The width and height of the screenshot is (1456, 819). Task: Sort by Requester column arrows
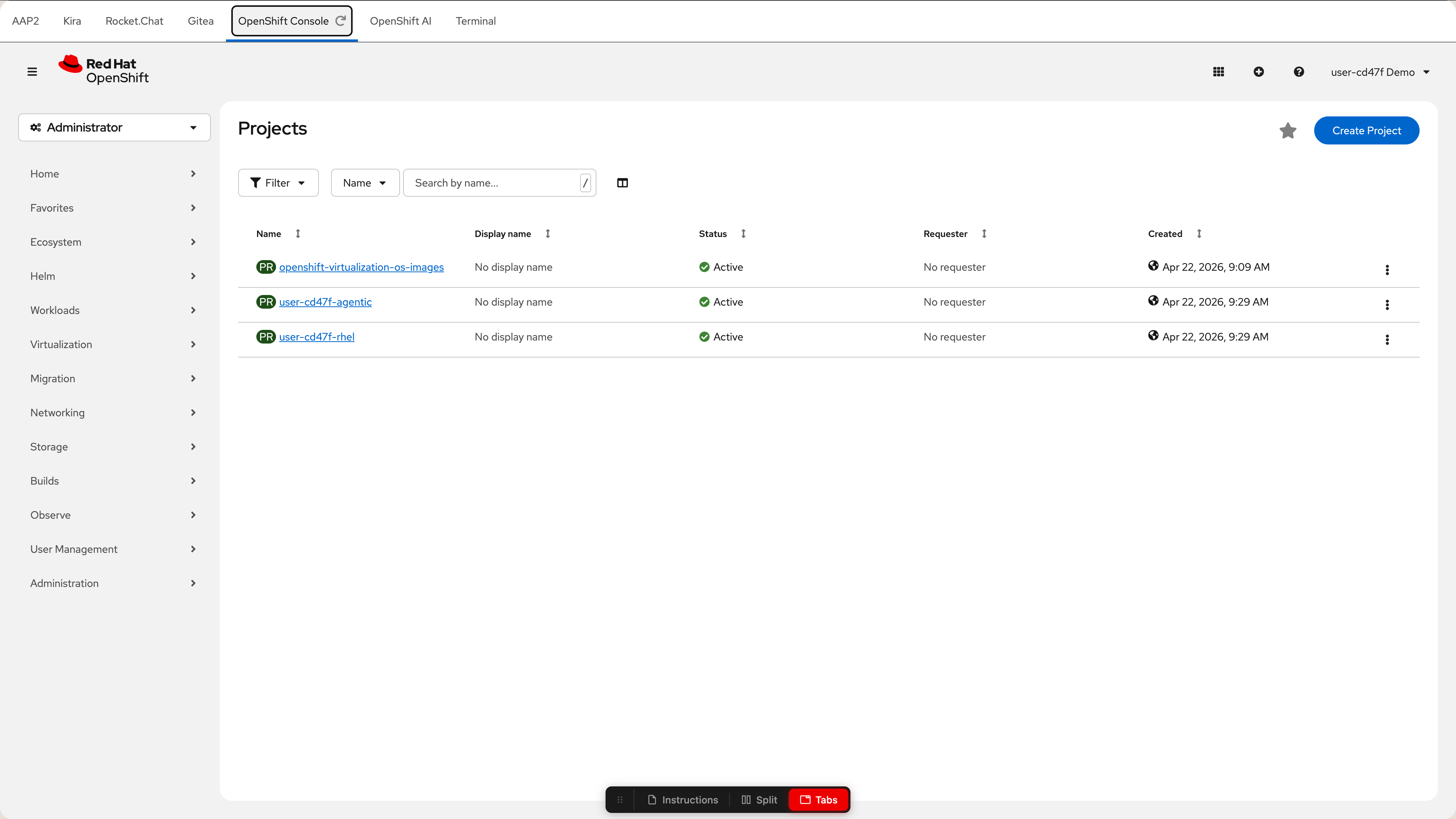pos(984,234)
